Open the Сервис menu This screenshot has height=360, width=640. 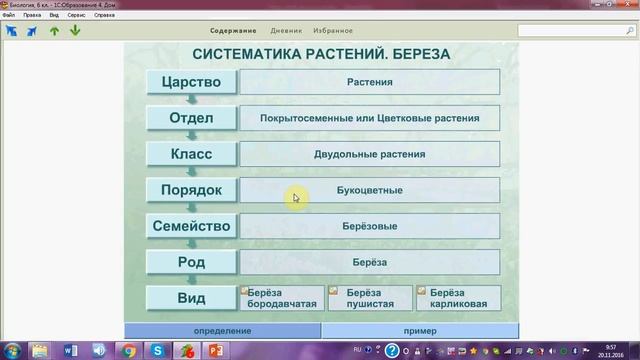pyautogui.click(x=76, y=15)
